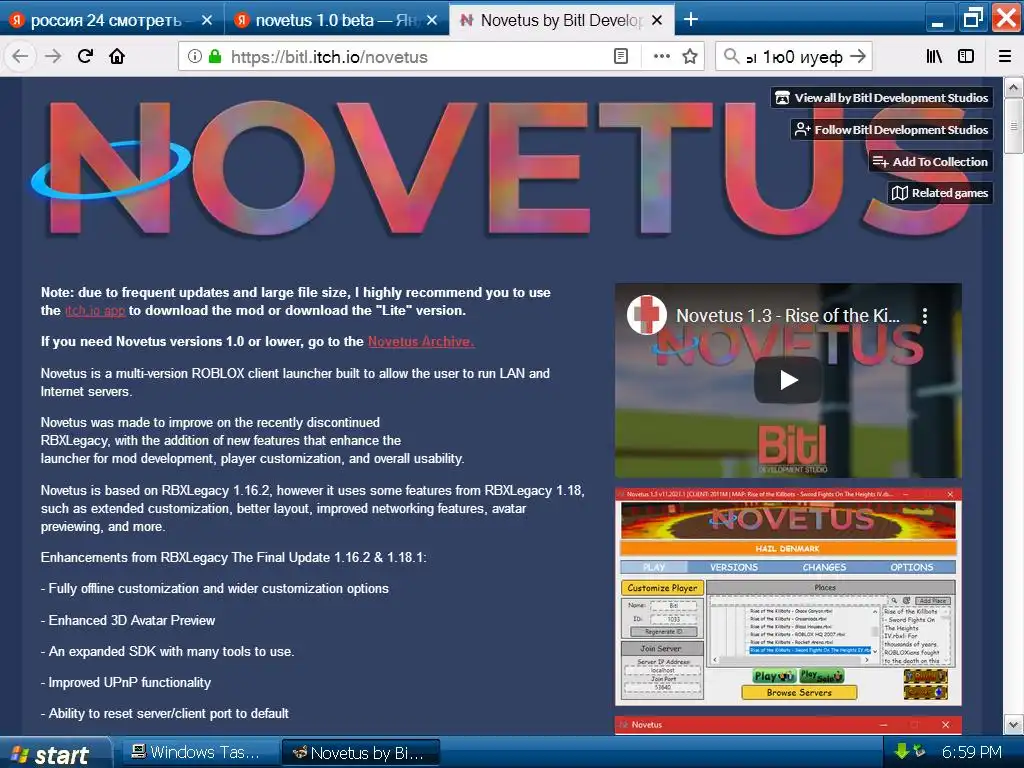Click text '- Enhanced 3D Avatar Preview'
Viewport: 1024px width, 768px height.
128,620
